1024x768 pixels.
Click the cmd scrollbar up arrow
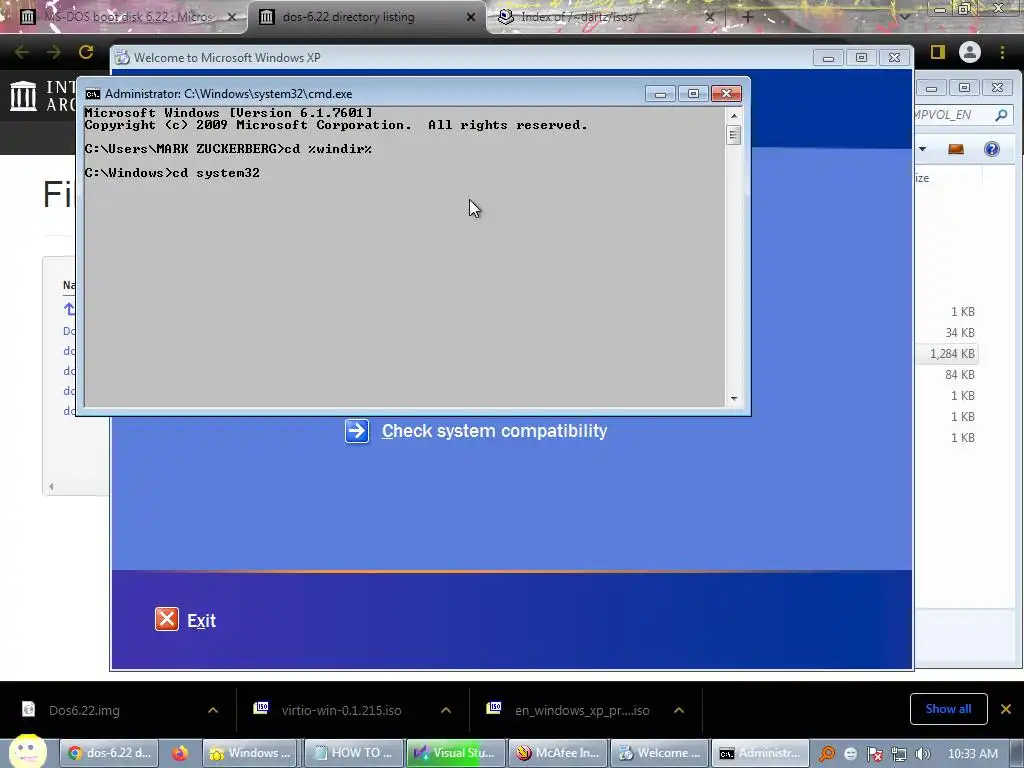734,116
